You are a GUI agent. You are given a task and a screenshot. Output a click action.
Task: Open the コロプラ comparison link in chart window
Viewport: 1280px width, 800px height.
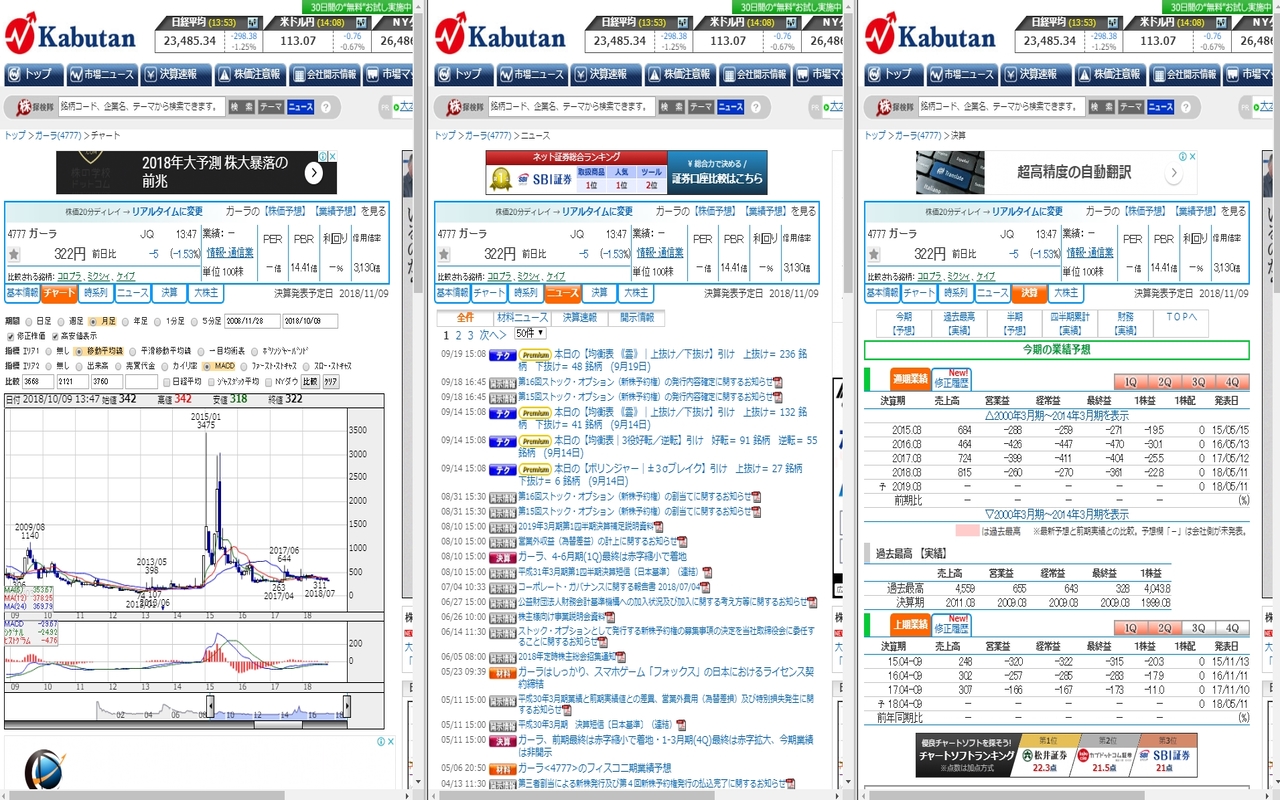69,276
